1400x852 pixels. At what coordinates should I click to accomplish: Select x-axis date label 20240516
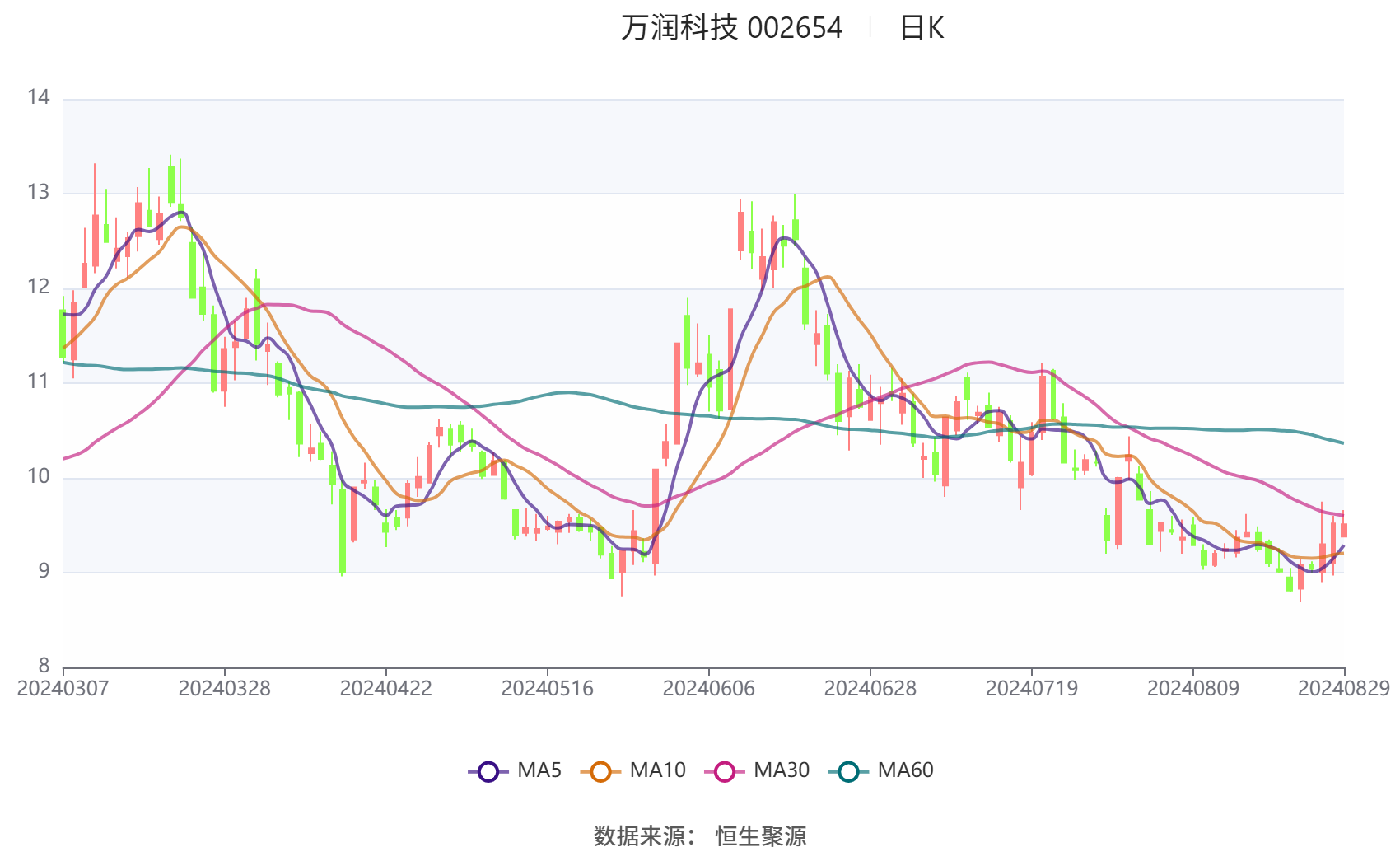(x=547, y=689)
